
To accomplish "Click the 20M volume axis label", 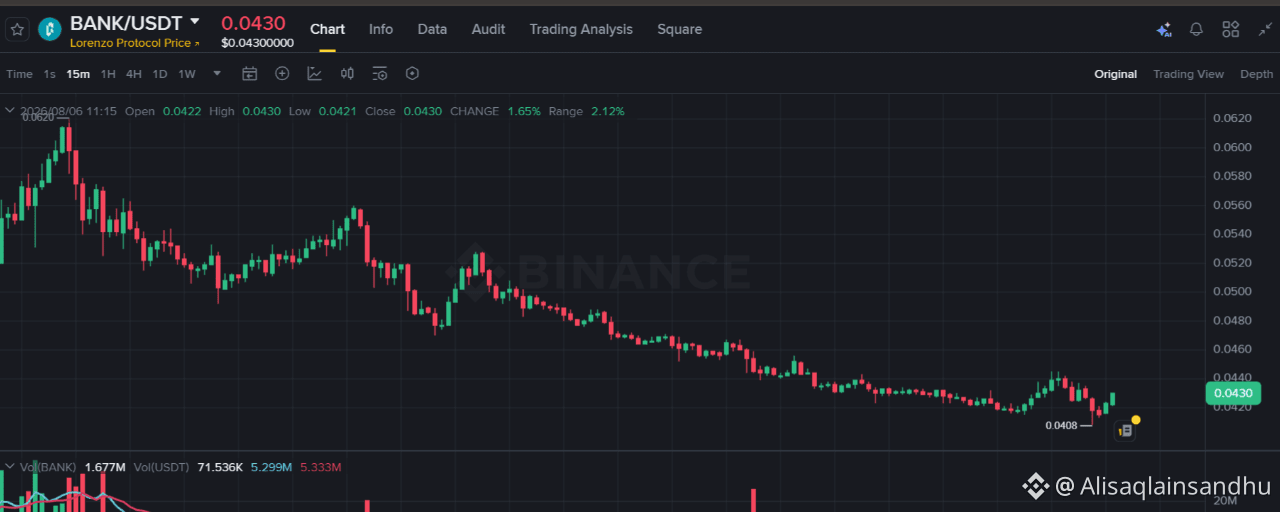I will click(1225, 501).
